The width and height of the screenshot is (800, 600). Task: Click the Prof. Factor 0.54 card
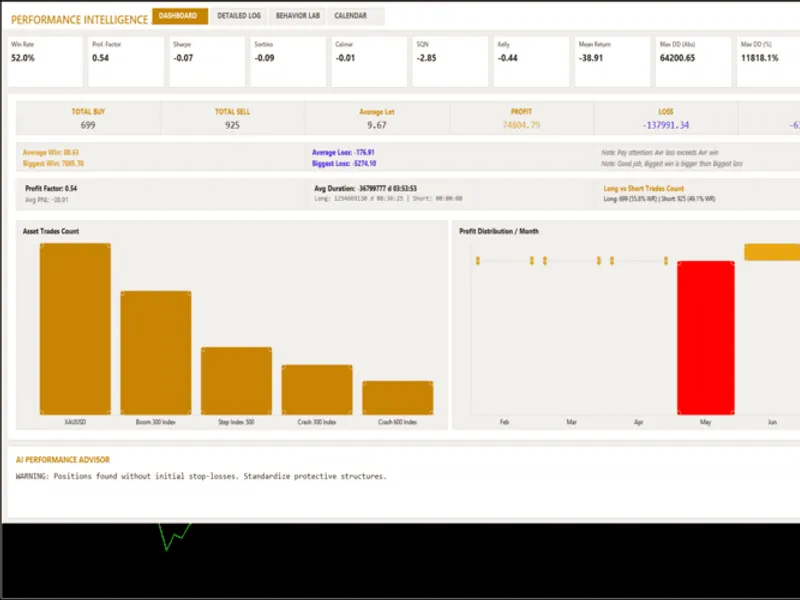tap(126, 61)
